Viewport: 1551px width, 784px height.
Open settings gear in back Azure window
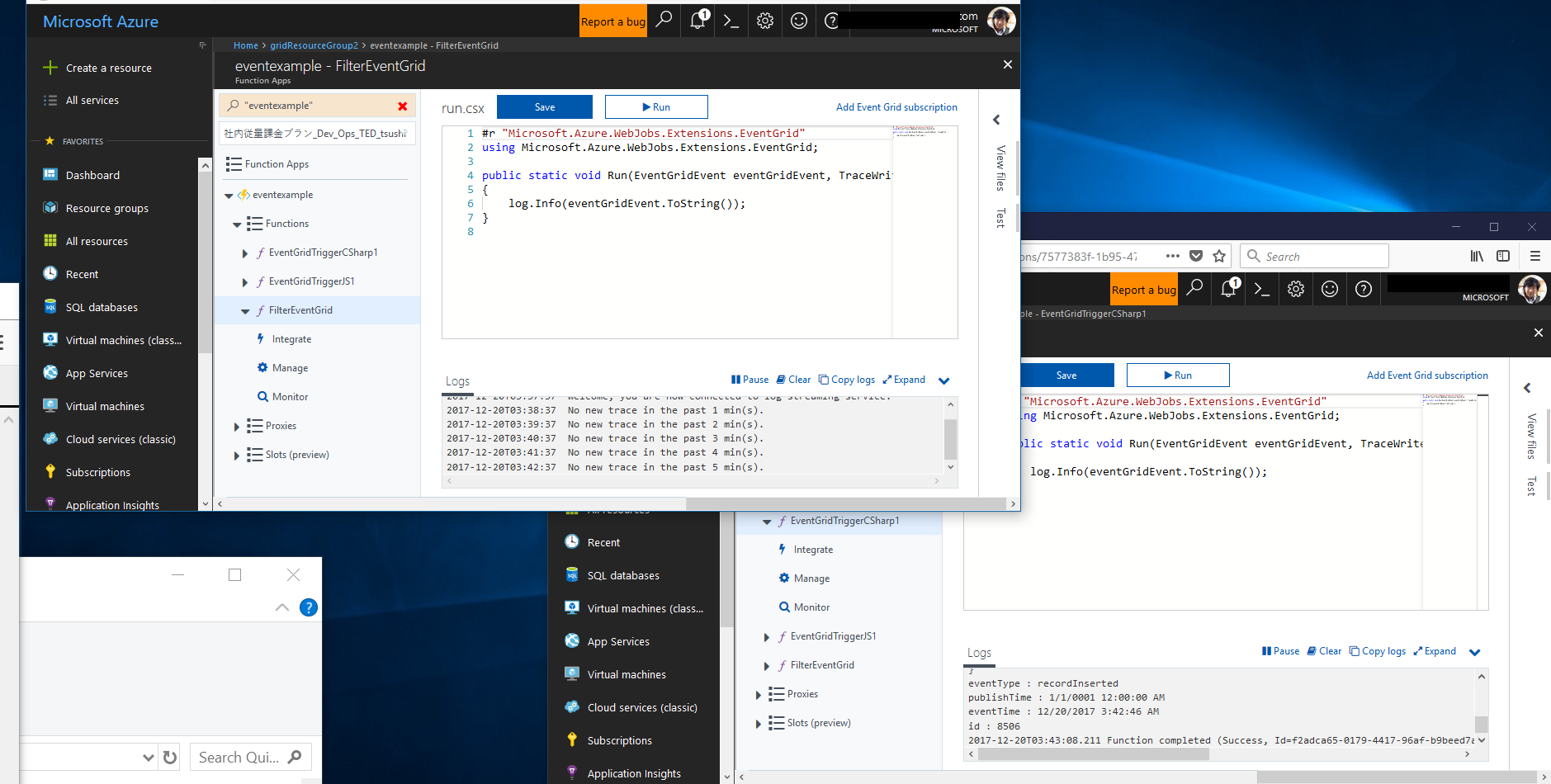pos(1296,289)
